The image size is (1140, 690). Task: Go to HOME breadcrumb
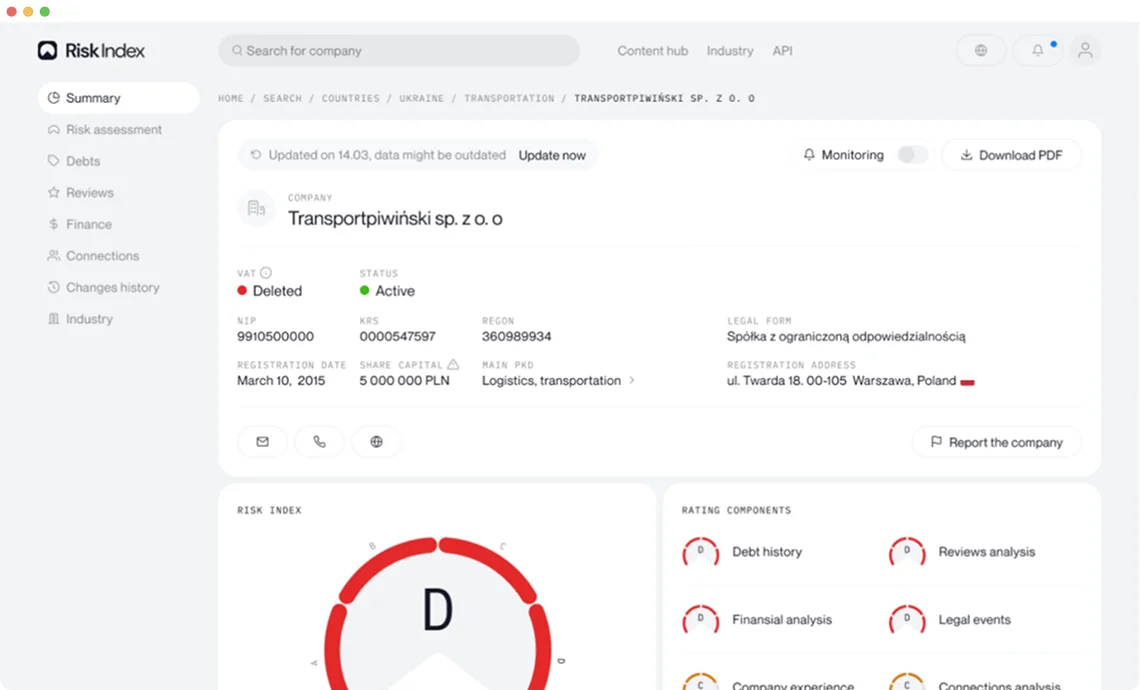[231, 98]
